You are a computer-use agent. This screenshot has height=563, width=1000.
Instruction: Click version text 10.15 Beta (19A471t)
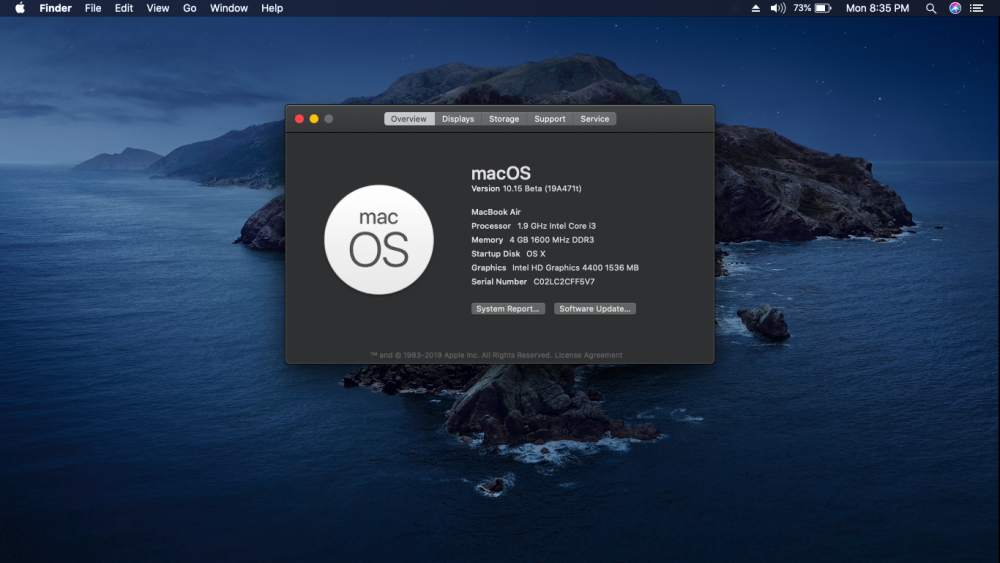click(x=542, y=189)
